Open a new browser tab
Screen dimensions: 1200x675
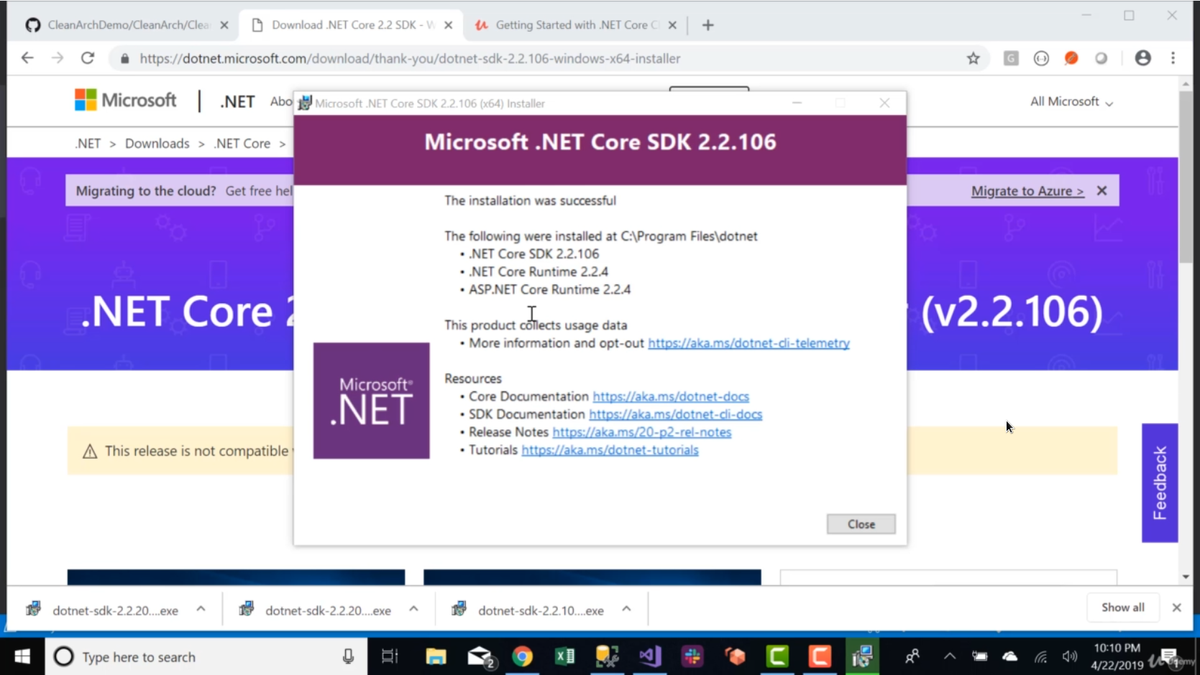(708, 25)
